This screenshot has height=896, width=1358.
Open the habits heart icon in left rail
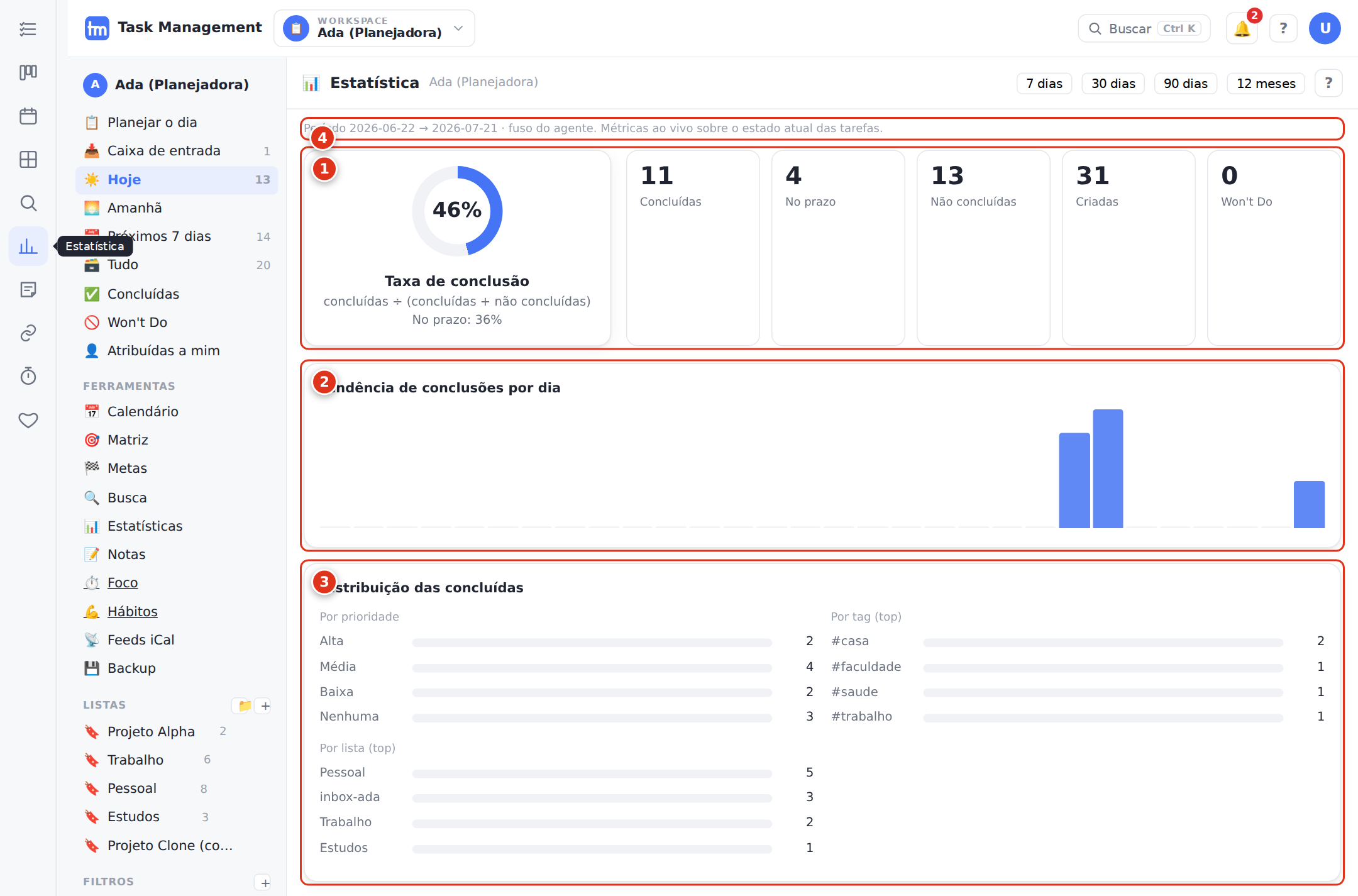point(28,419)
